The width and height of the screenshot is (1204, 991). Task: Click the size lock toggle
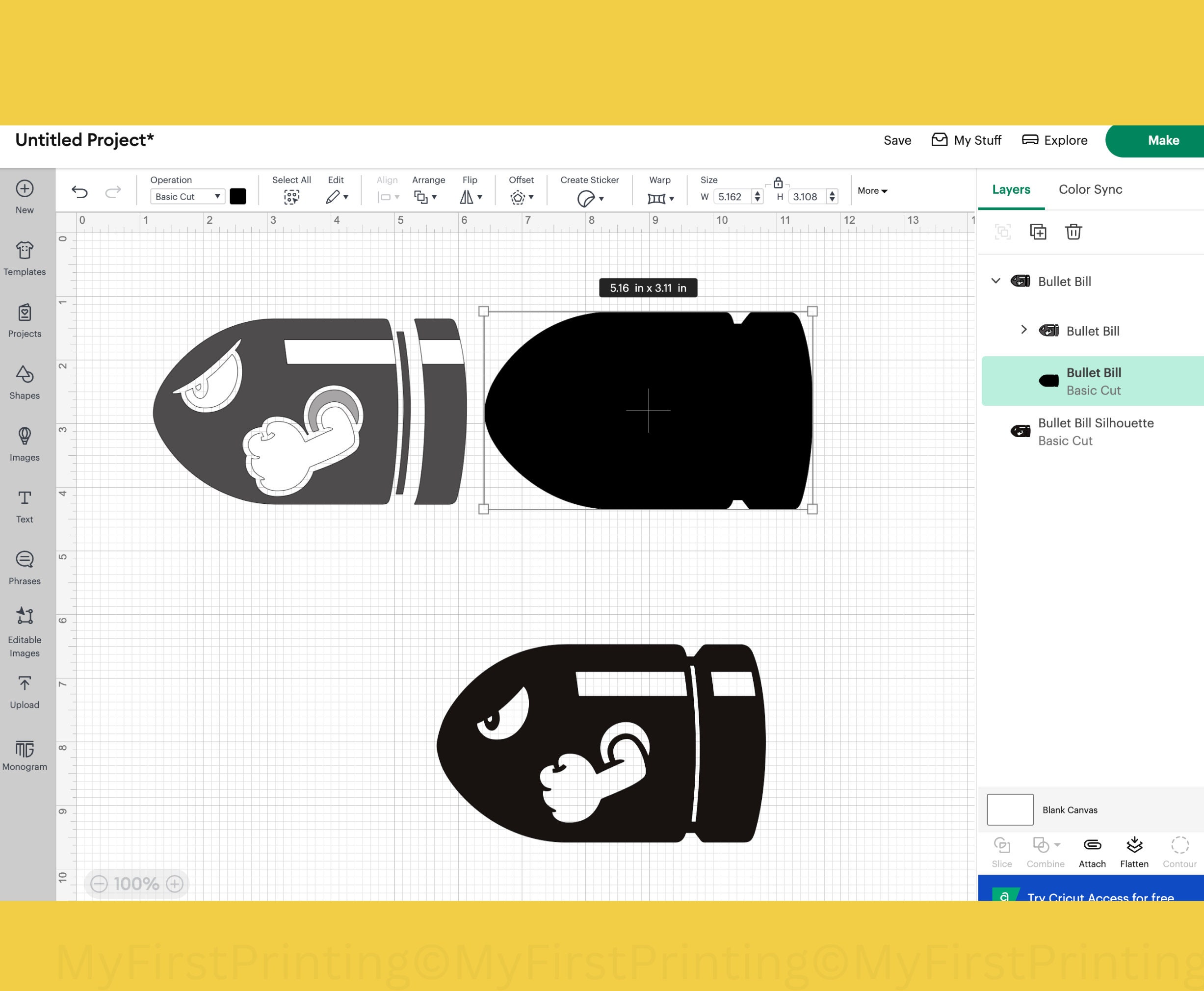[778, 183]
